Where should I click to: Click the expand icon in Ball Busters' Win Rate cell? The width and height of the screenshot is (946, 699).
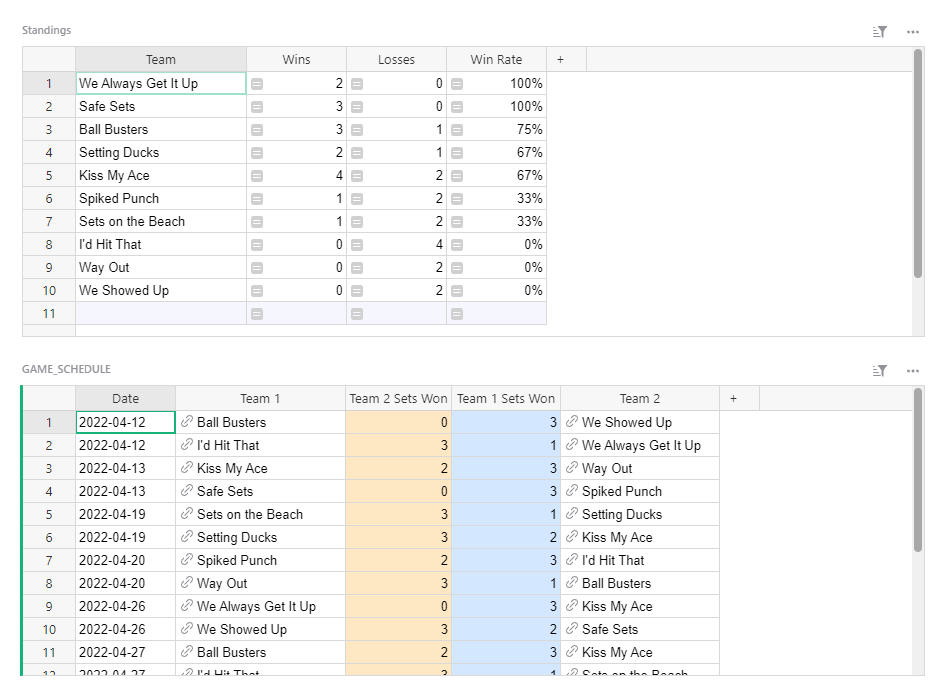tap(458, 129)
